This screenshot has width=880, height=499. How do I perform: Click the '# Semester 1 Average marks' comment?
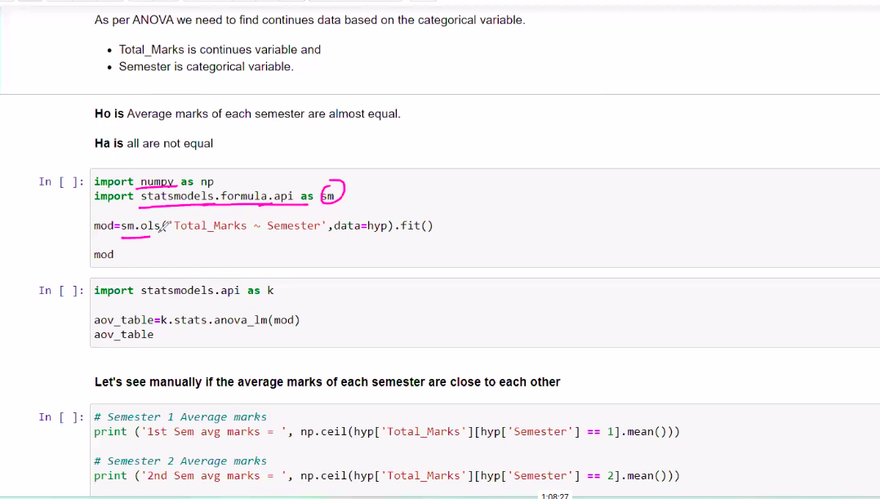180,417
